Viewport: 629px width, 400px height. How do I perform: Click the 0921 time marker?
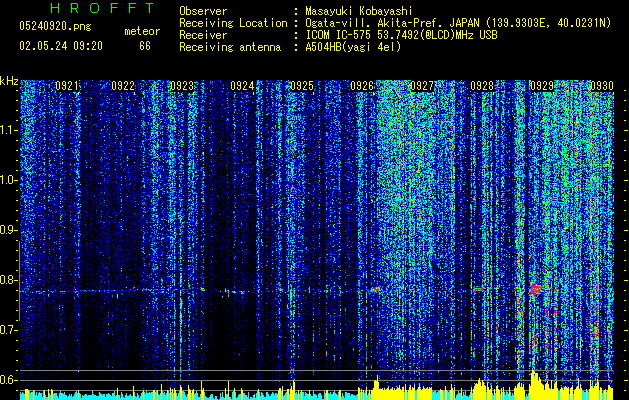pyautogui.click(x=67, y=86)
